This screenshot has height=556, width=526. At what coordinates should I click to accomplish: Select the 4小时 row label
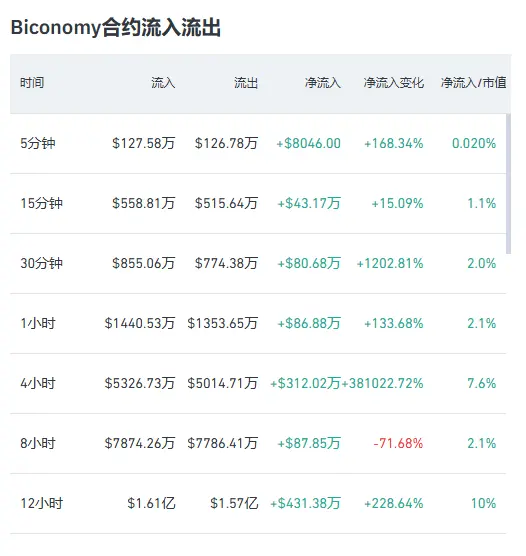[x=38, y=383]
